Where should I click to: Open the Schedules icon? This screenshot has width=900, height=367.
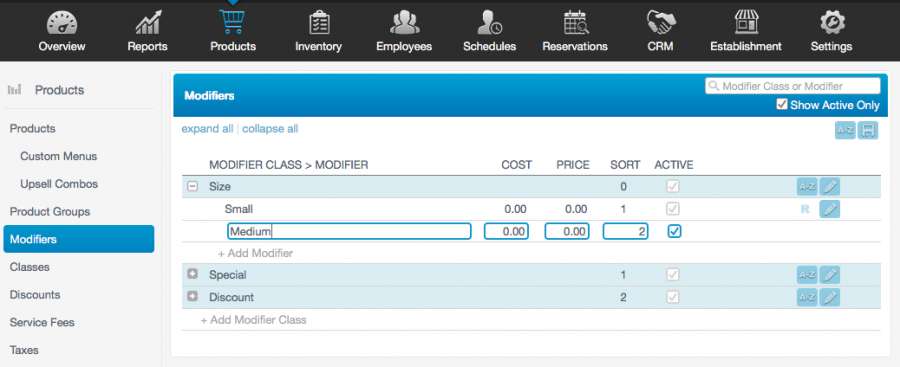coord(490,24)
